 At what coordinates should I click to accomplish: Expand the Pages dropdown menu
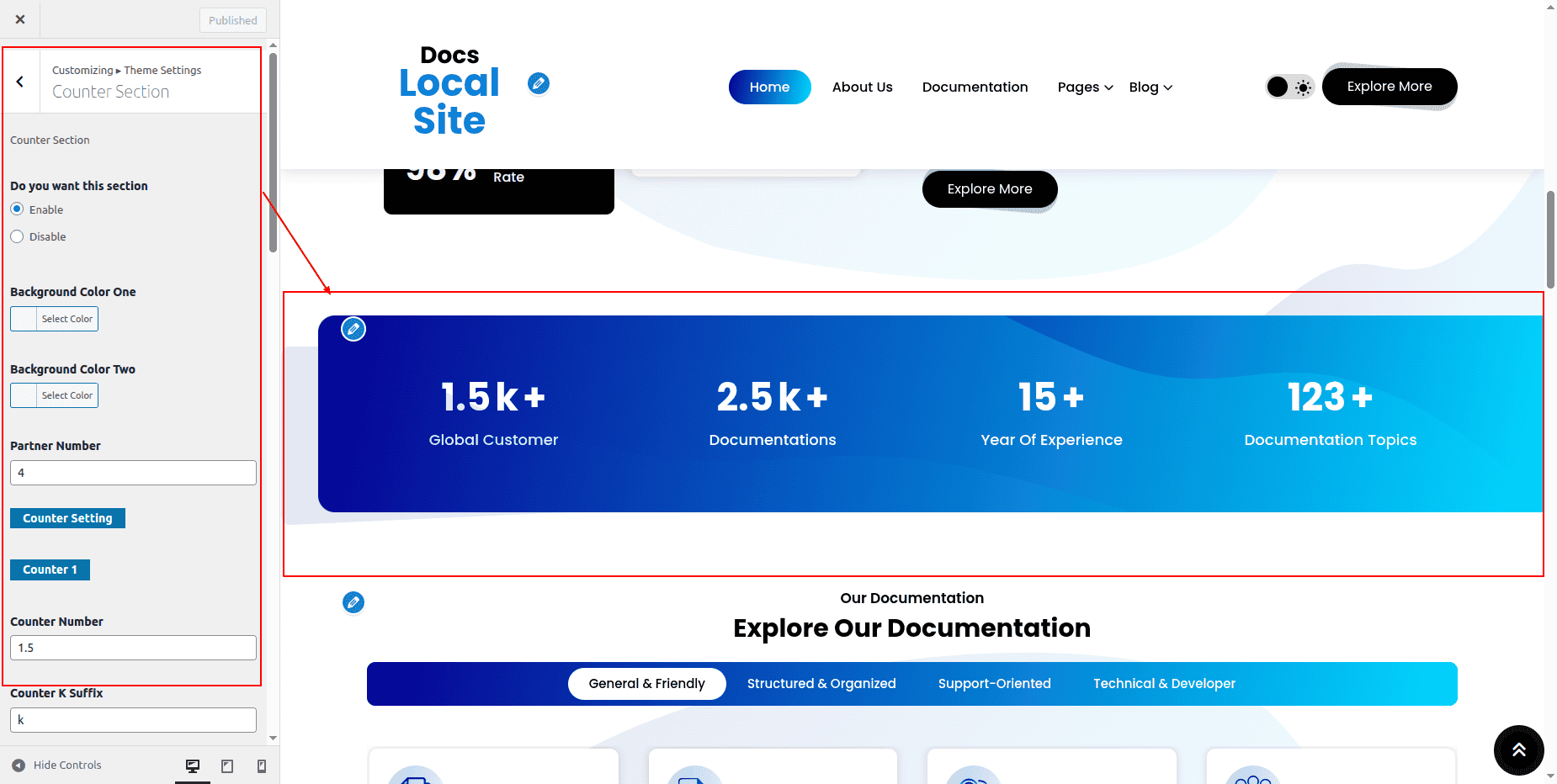point(1085,87)
